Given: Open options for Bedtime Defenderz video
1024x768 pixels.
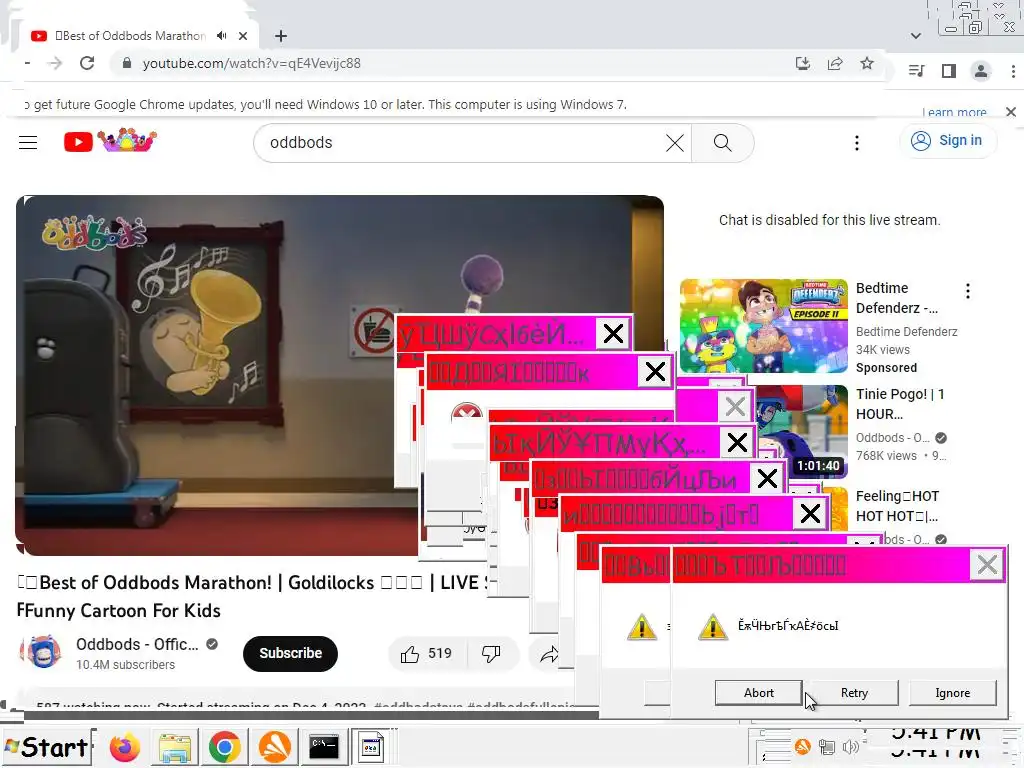Looking at the screenshot, I should point(968,291).
